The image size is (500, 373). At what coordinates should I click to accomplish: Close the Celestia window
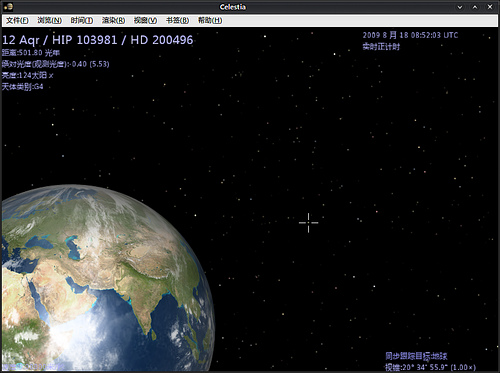(490, 7)
